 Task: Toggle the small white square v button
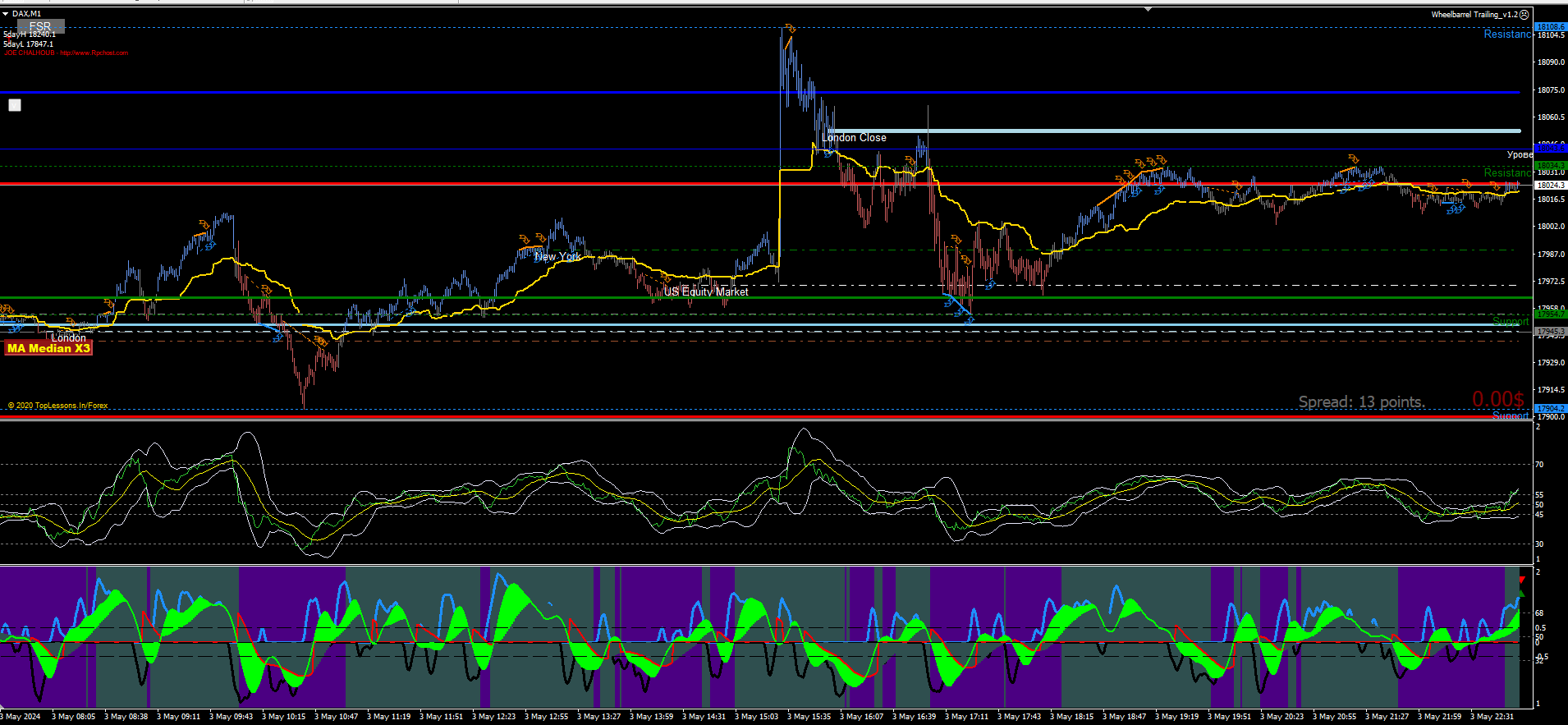[15, 105]
